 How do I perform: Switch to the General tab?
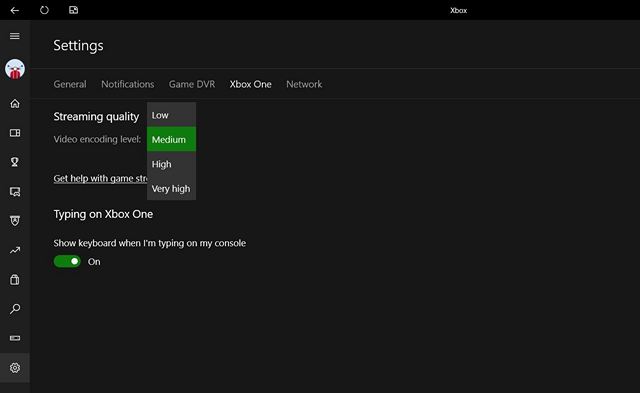coord(70,84)
